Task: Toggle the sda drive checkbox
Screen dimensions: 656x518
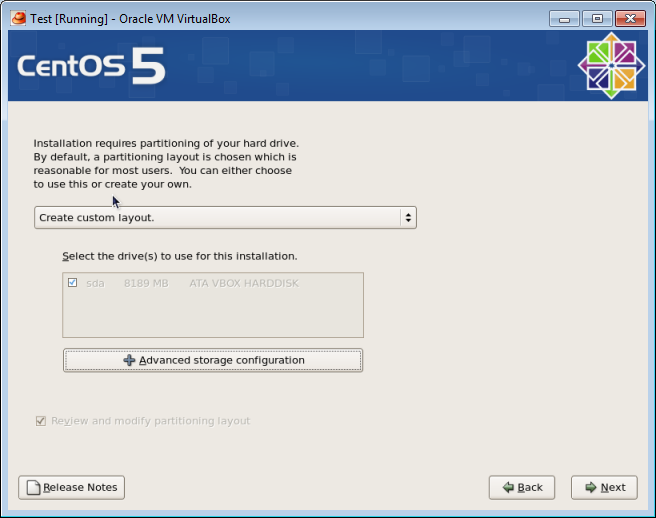Action: coord(72,283)
